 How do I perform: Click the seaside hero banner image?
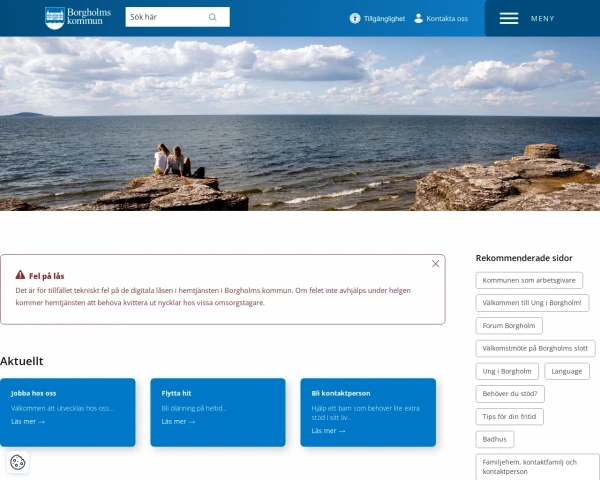pos(300,124)
